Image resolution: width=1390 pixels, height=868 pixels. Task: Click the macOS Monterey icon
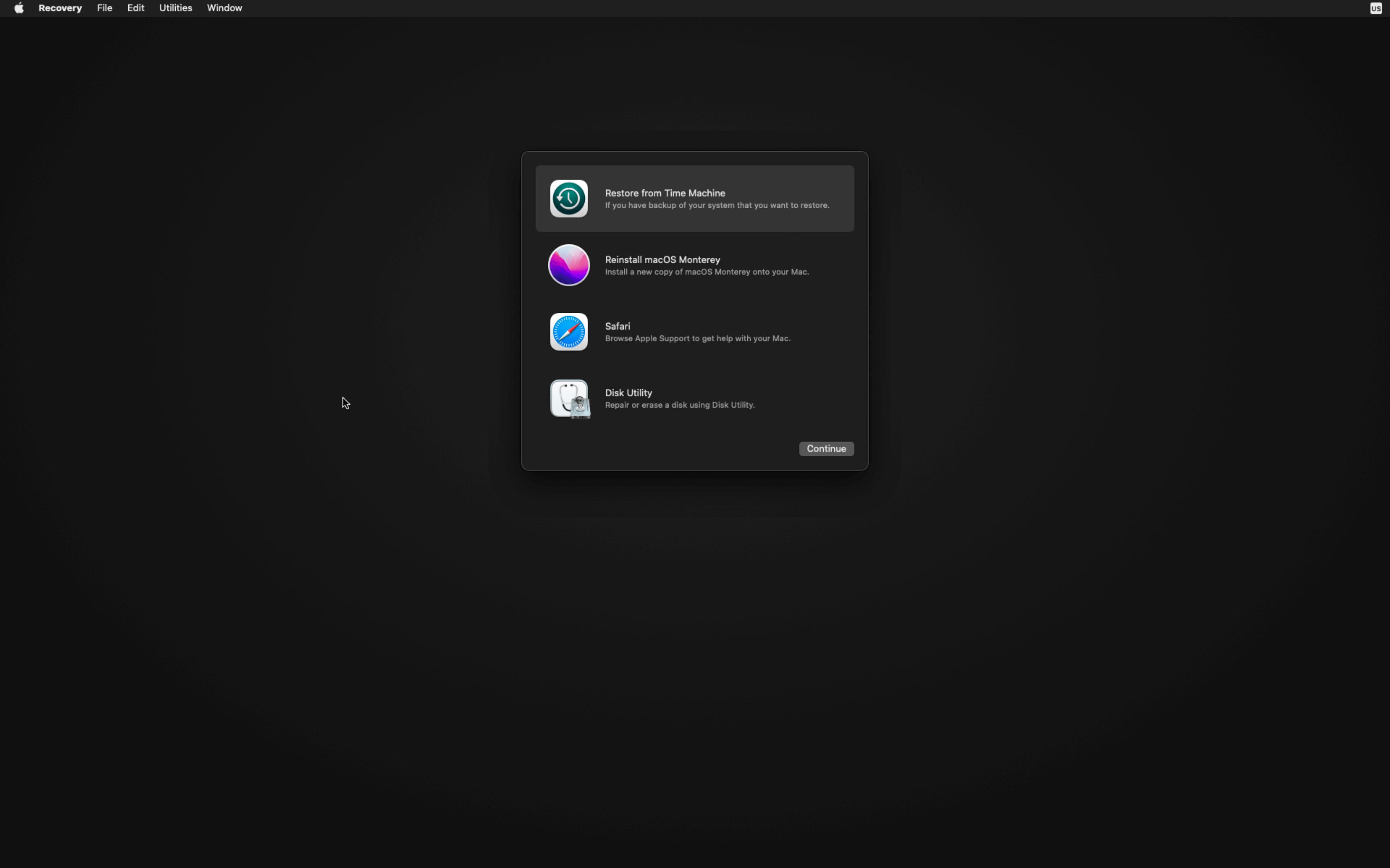tap(568, 265)
